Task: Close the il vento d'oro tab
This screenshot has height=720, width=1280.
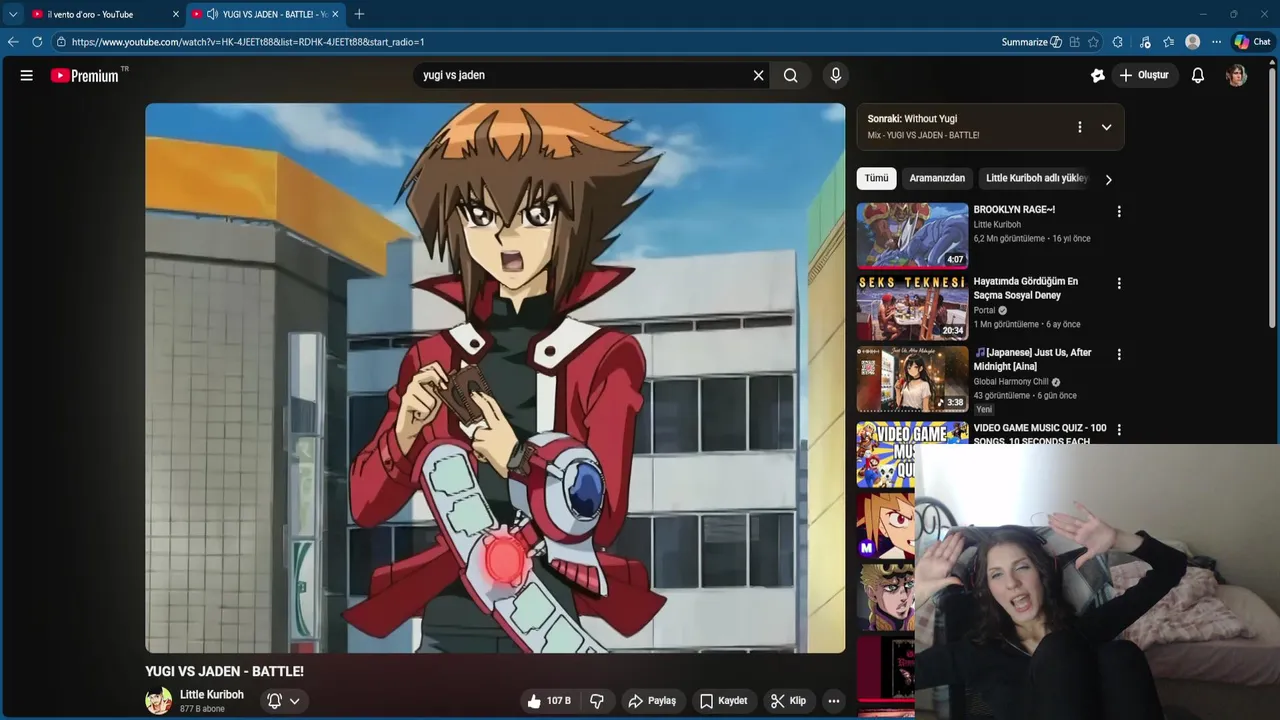Action: click(x=176, y=14)
